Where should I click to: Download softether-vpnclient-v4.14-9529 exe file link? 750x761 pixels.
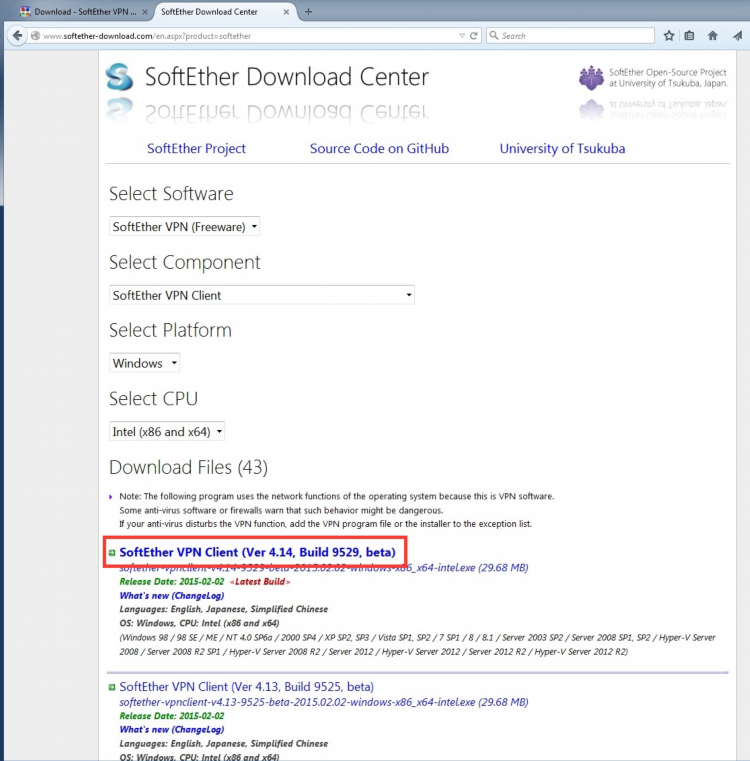pos(324,568)
